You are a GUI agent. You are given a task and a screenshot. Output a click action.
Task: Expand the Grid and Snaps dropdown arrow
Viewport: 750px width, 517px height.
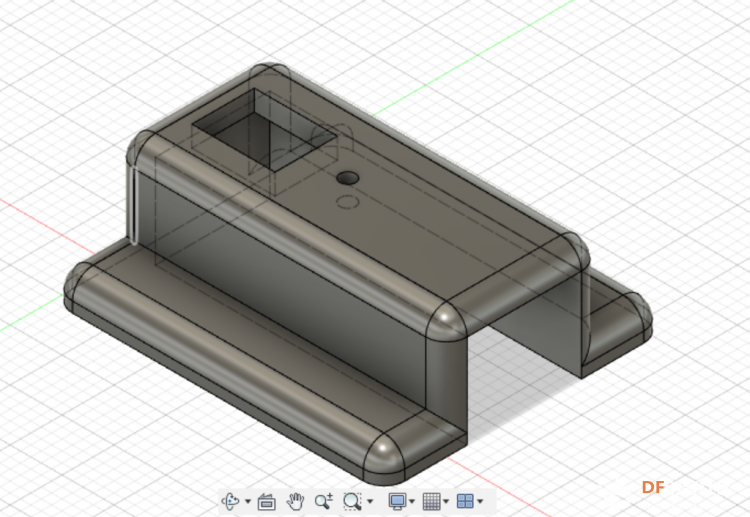click(446, 501)
